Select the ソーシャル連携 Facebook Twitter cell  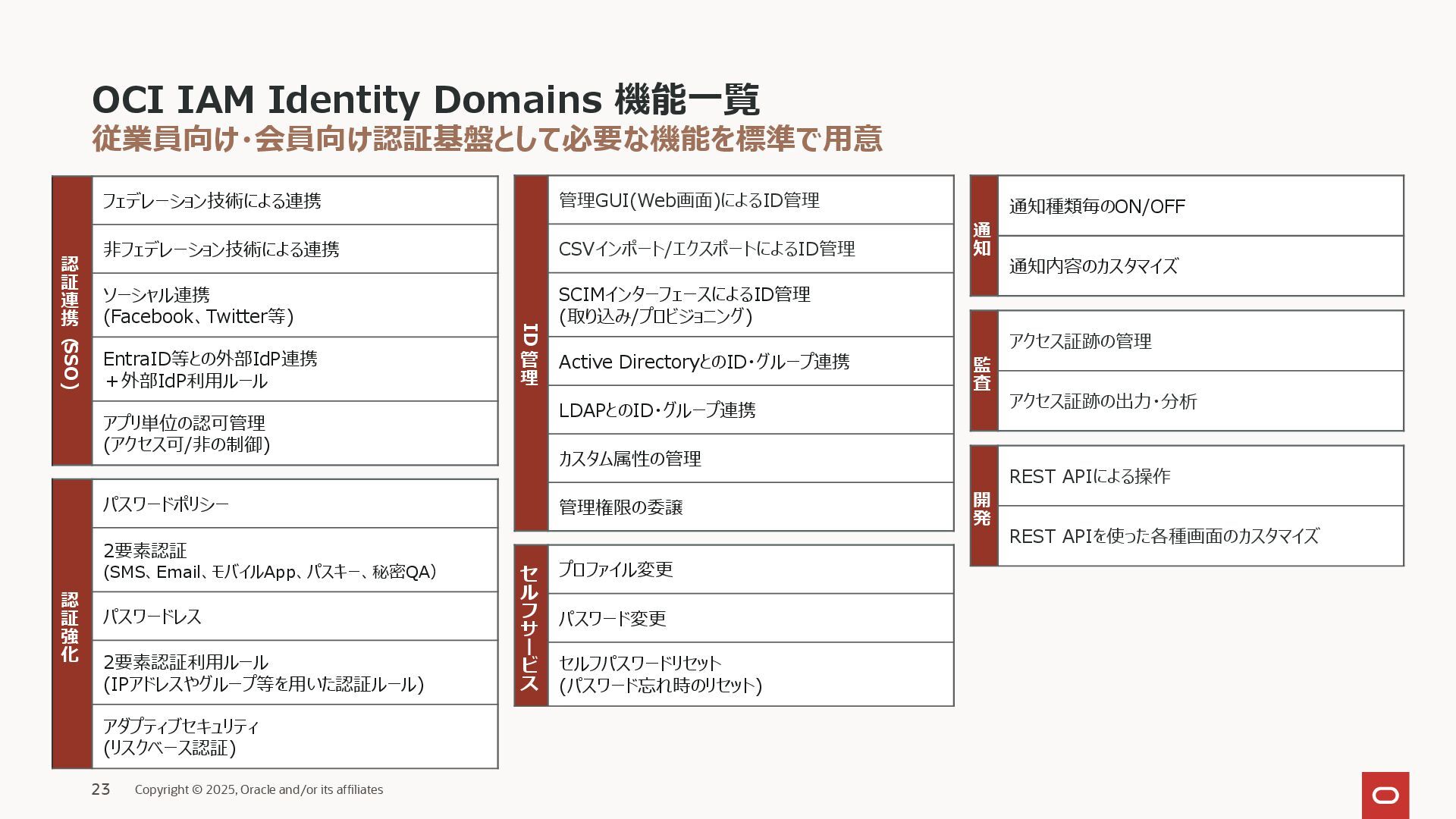pyautogui.click(x=294, y=306)
